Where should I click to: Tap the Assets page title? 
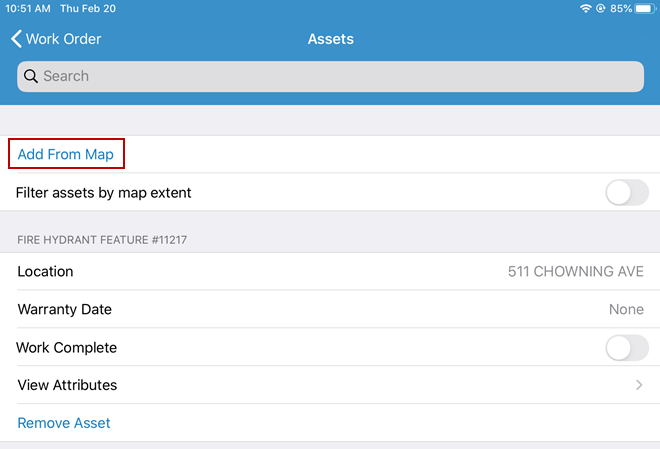(330, 39)
